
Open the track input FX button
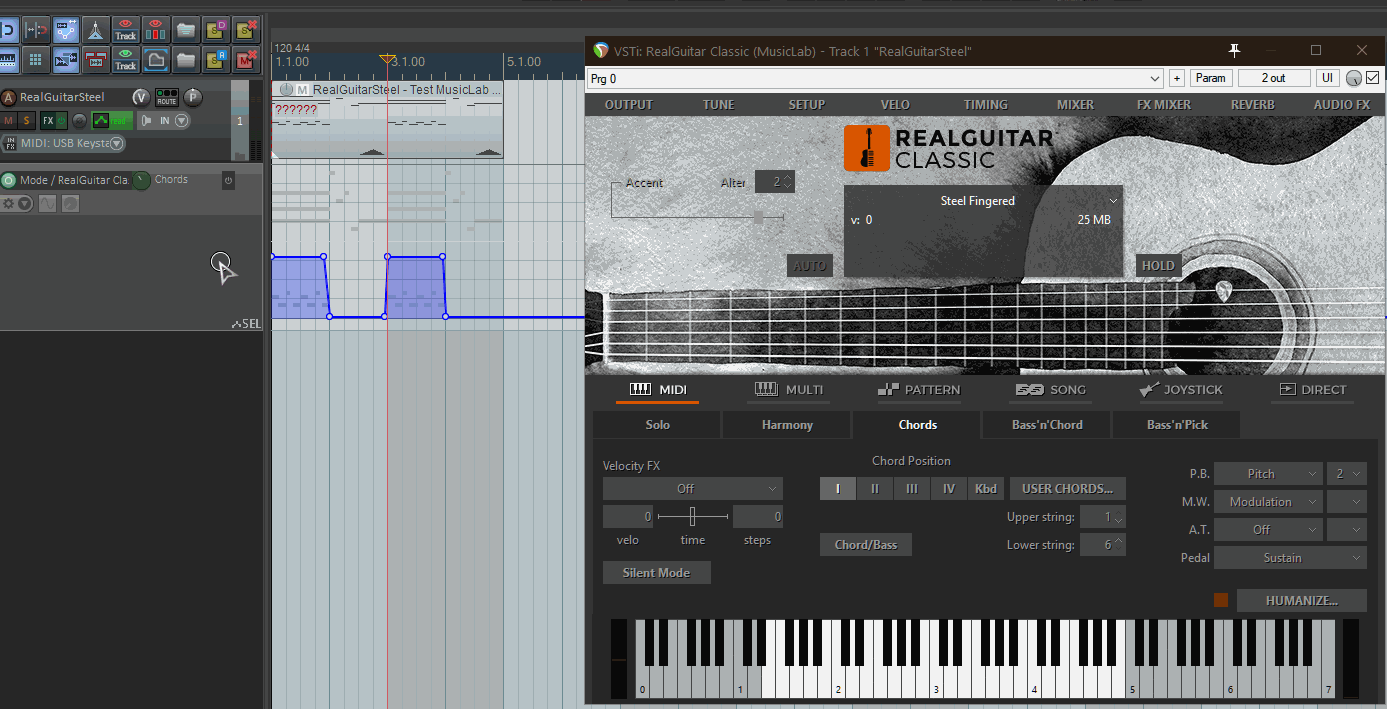pyautogui.click(x=10, y=143)
